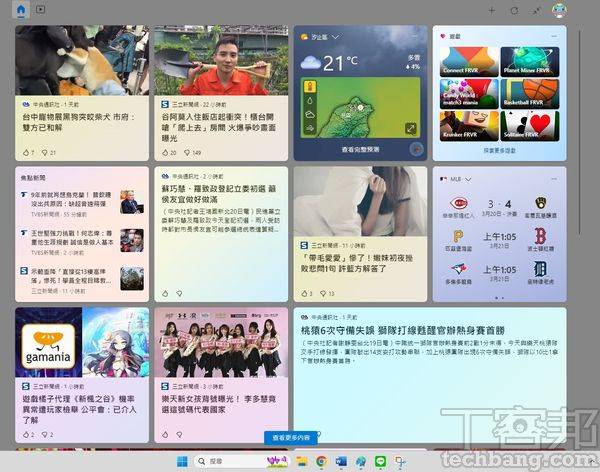Like the Taichung pet expo dog article
Viewport: 600px width, 472px height.
pos(26,152)
